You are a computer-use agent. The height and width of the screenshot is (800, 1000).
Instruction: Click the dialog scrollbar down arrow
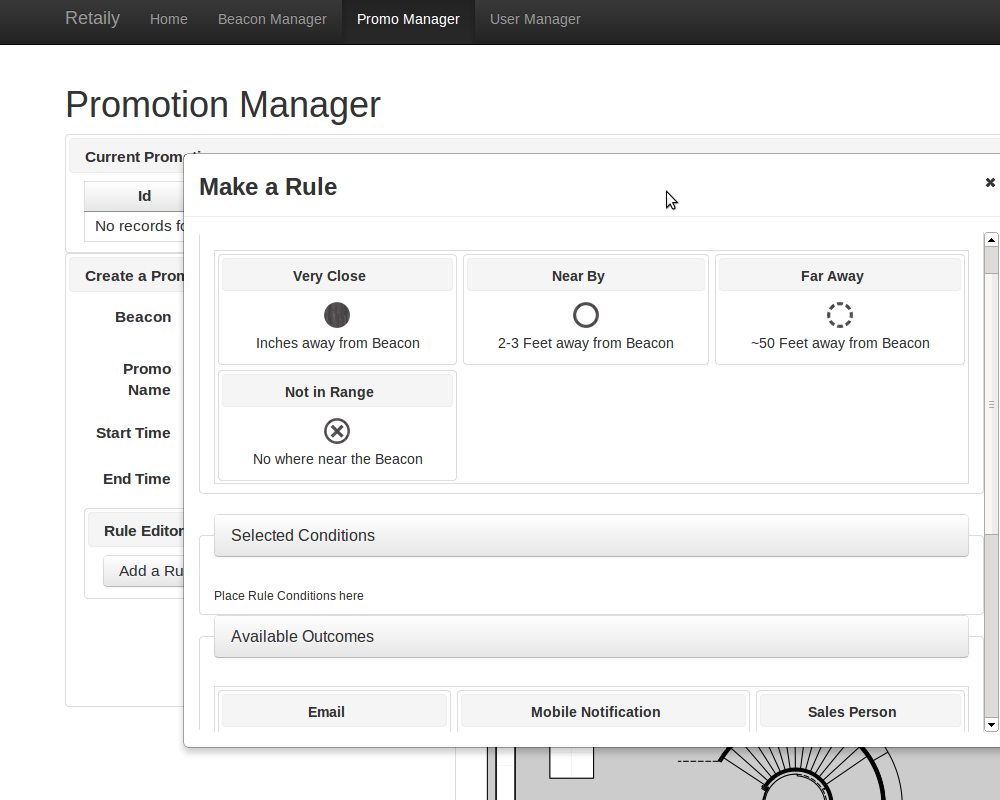991,725
